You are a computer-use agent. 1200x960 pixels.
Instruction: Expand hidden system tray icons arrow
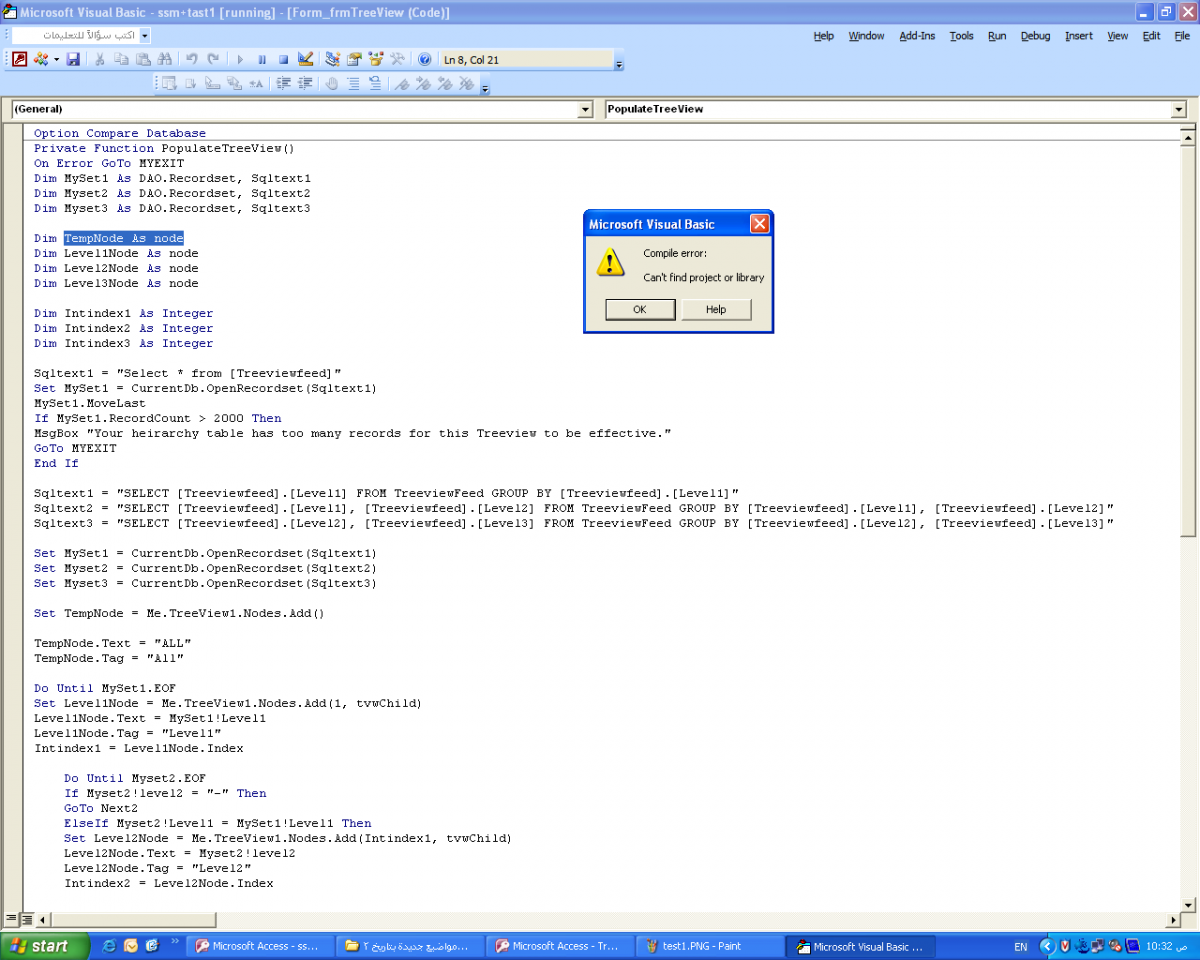[x=1048, y=946]
